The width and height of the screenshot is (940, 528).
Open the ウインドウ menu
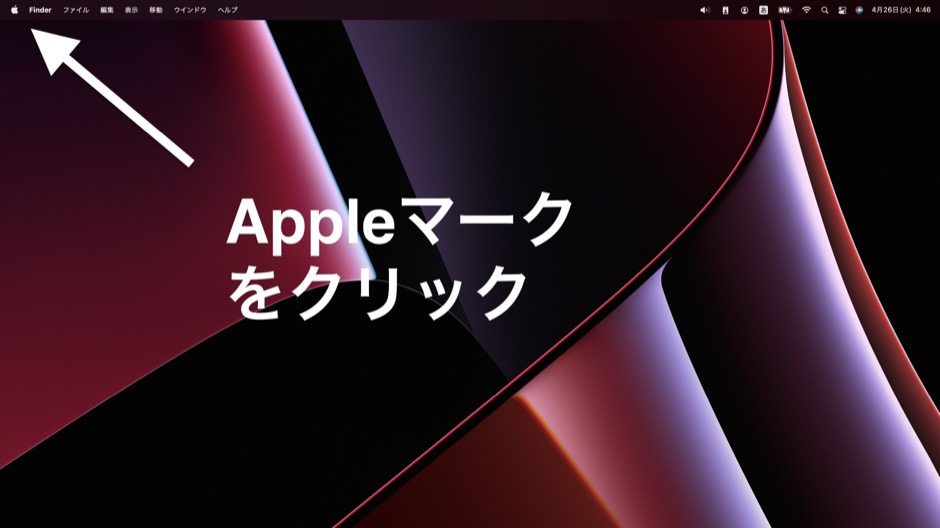point(190,10)
